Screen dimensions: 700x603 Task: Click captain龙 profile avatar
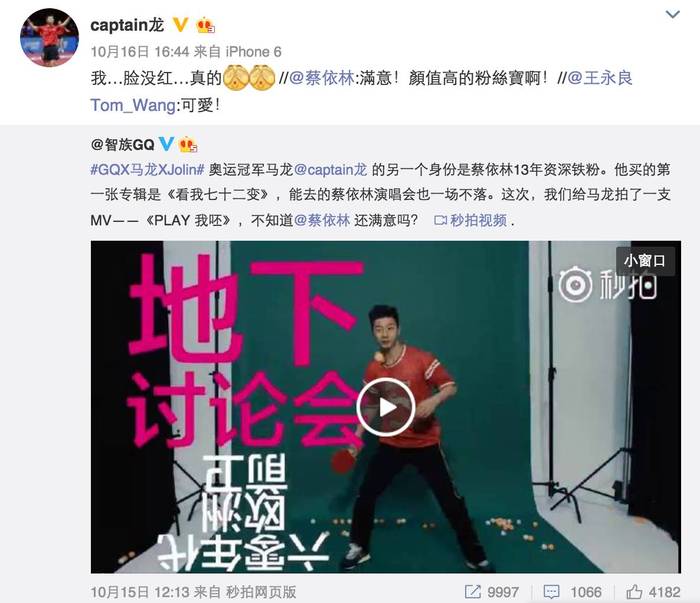[50, 37]
